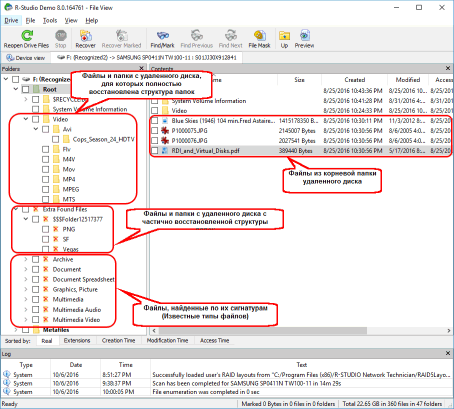Select the Cops_Season_24_HDTV folder

pos(103,139)
